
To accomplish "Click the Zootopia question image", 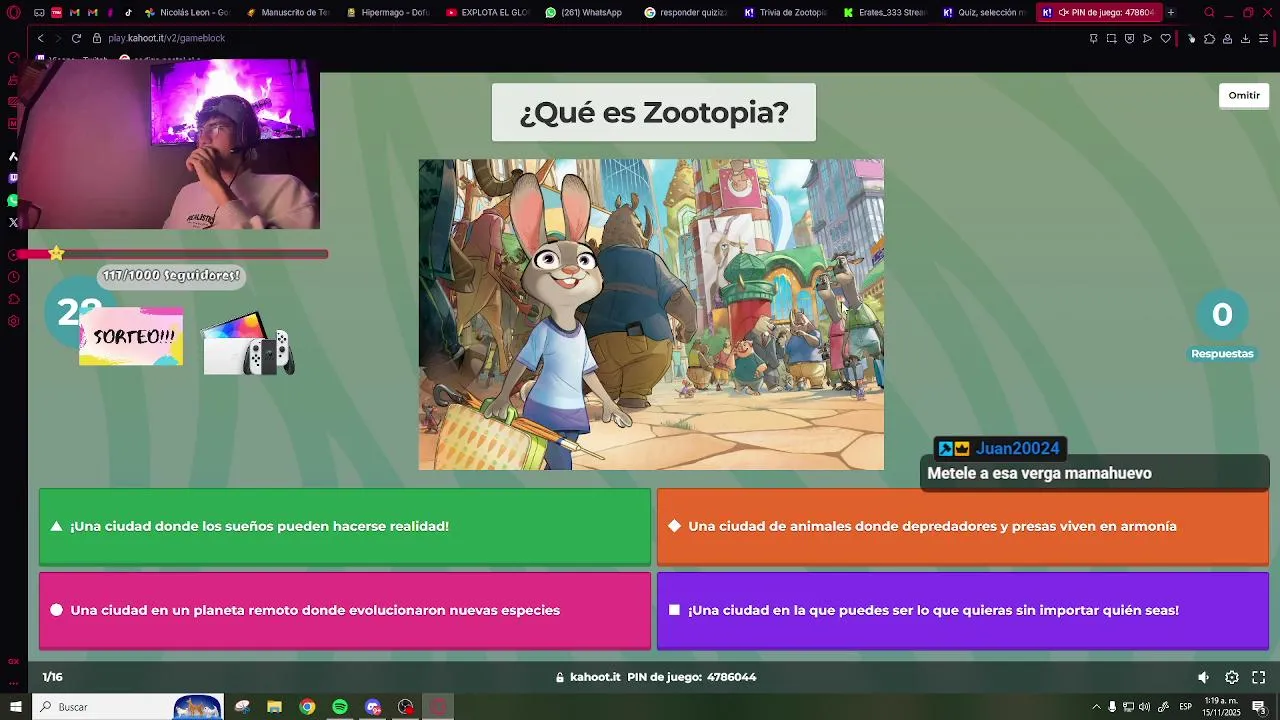I will [x=651, y=314].
